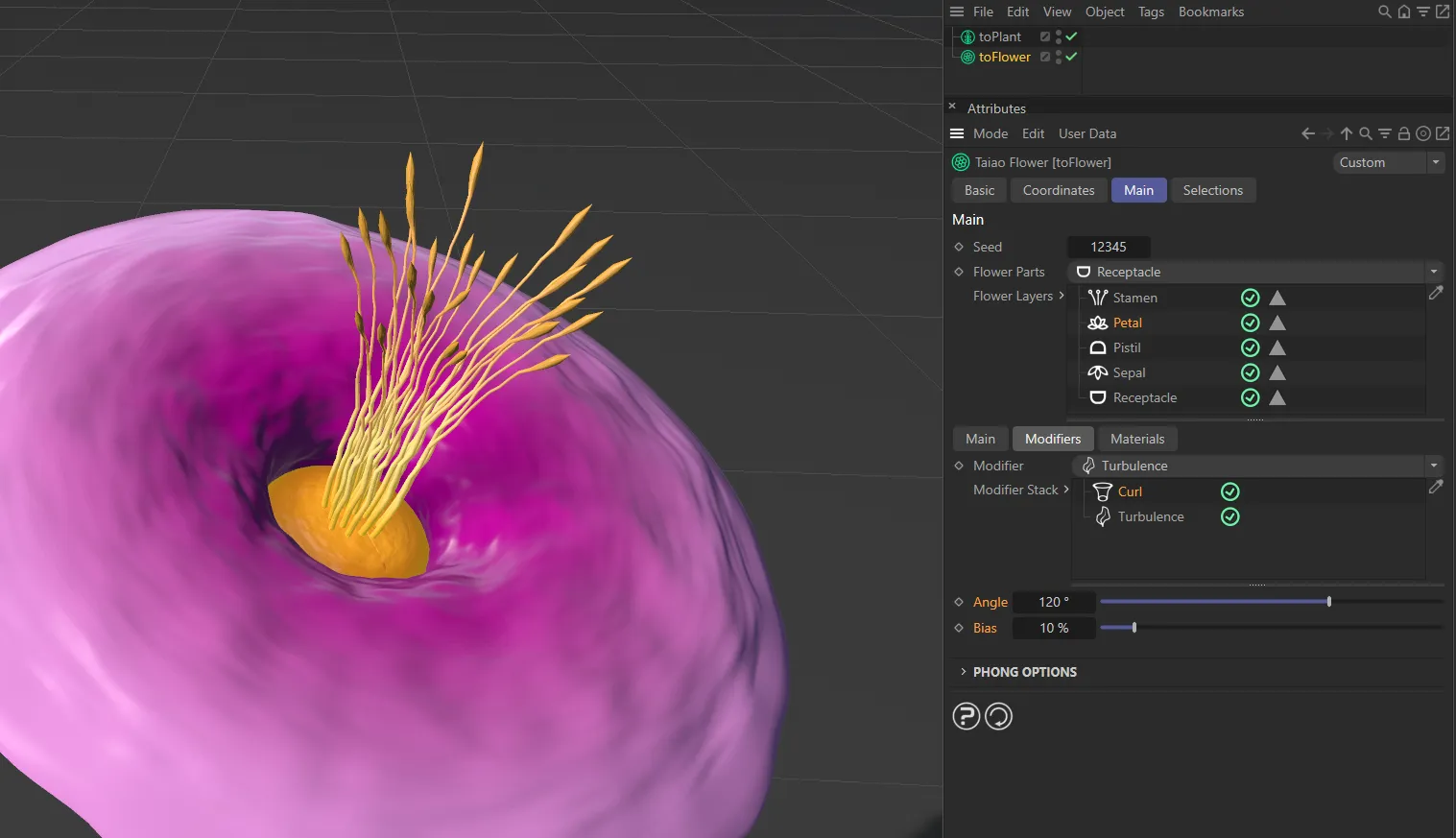Click the Selections button

click(1213, 190)
